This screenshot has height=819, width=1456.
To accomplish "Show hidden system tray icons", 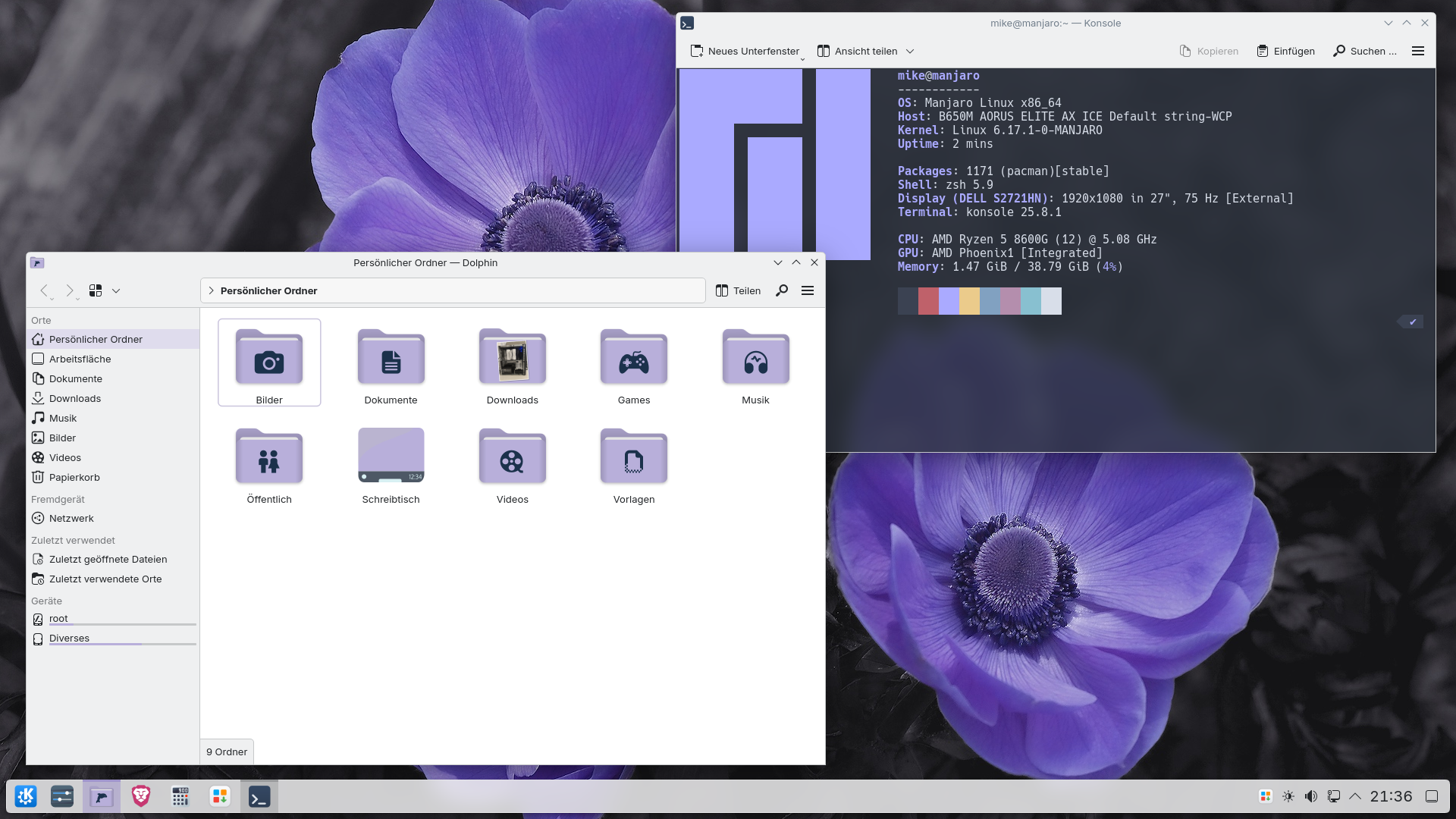I will pos(1355,796).
